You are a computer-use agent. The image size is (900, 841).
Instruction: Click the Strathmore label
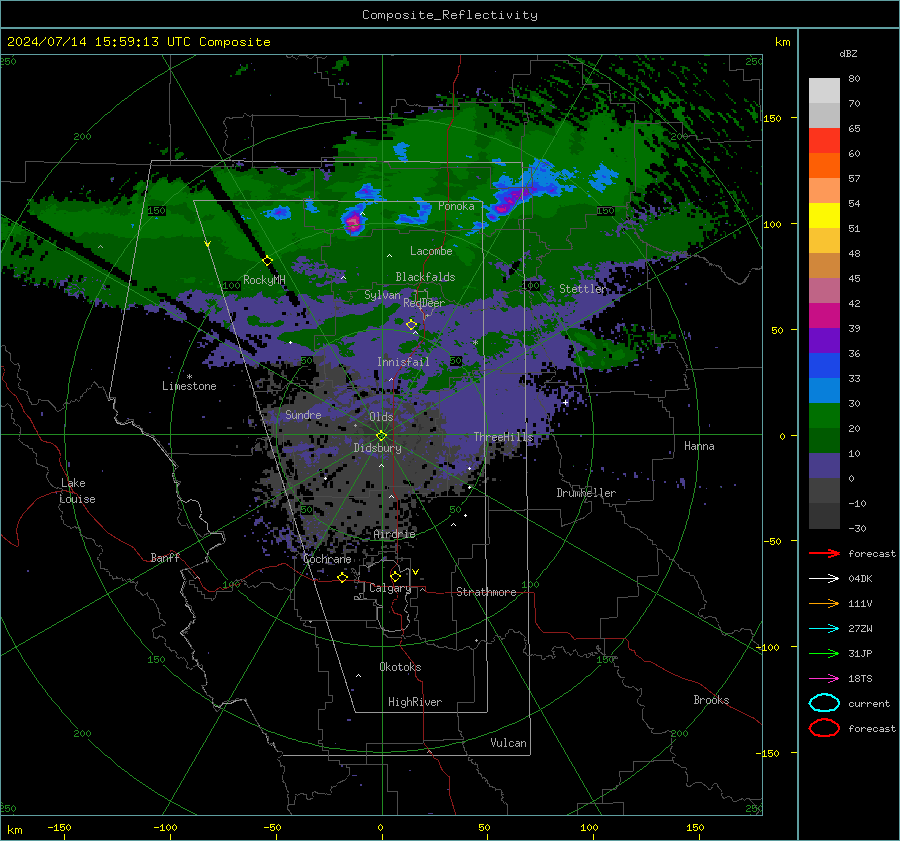486,592
